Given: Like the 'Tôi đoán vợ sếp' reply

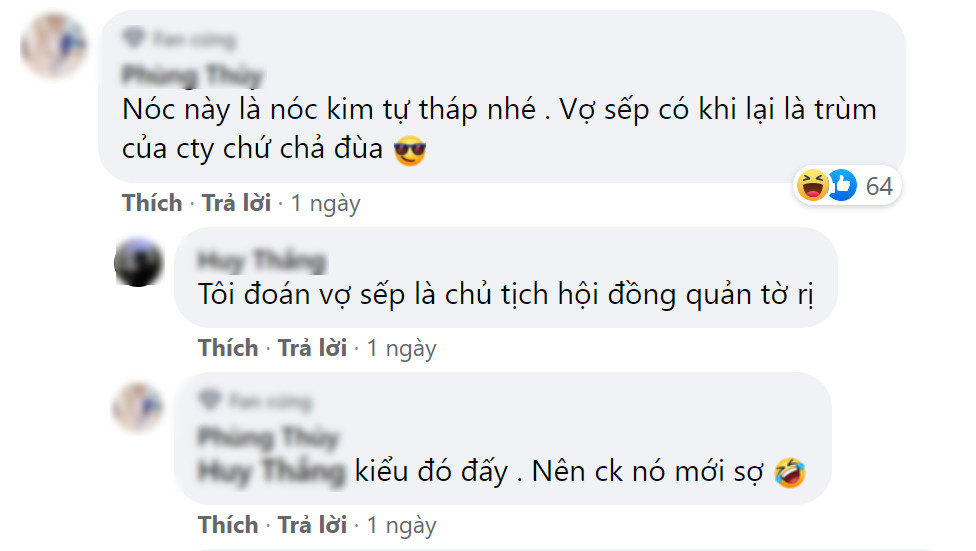Looking at the screenshot, I should pyautogui.click(x=228, y=348).
